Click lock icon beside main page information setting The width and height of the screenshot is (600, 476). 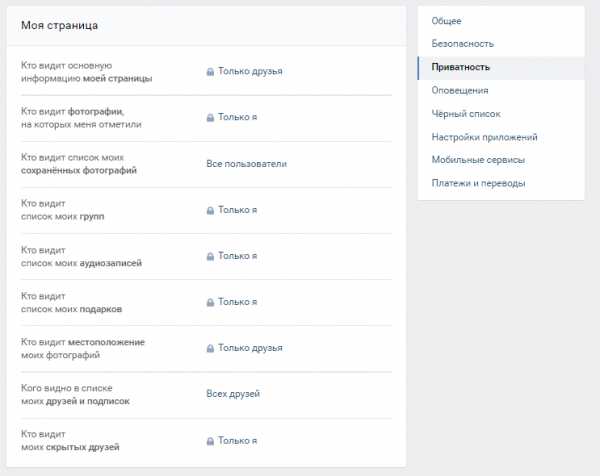pos(210,72)
